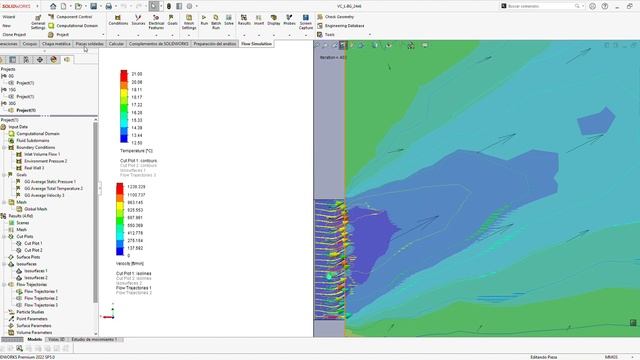Expand the Conditions dropdown arrow

pyautogui.click(x=118, y=35)
